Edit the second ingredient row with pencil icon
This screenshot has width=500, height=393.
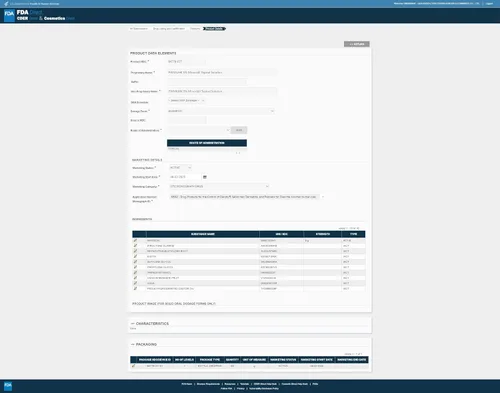coord(135,246)
